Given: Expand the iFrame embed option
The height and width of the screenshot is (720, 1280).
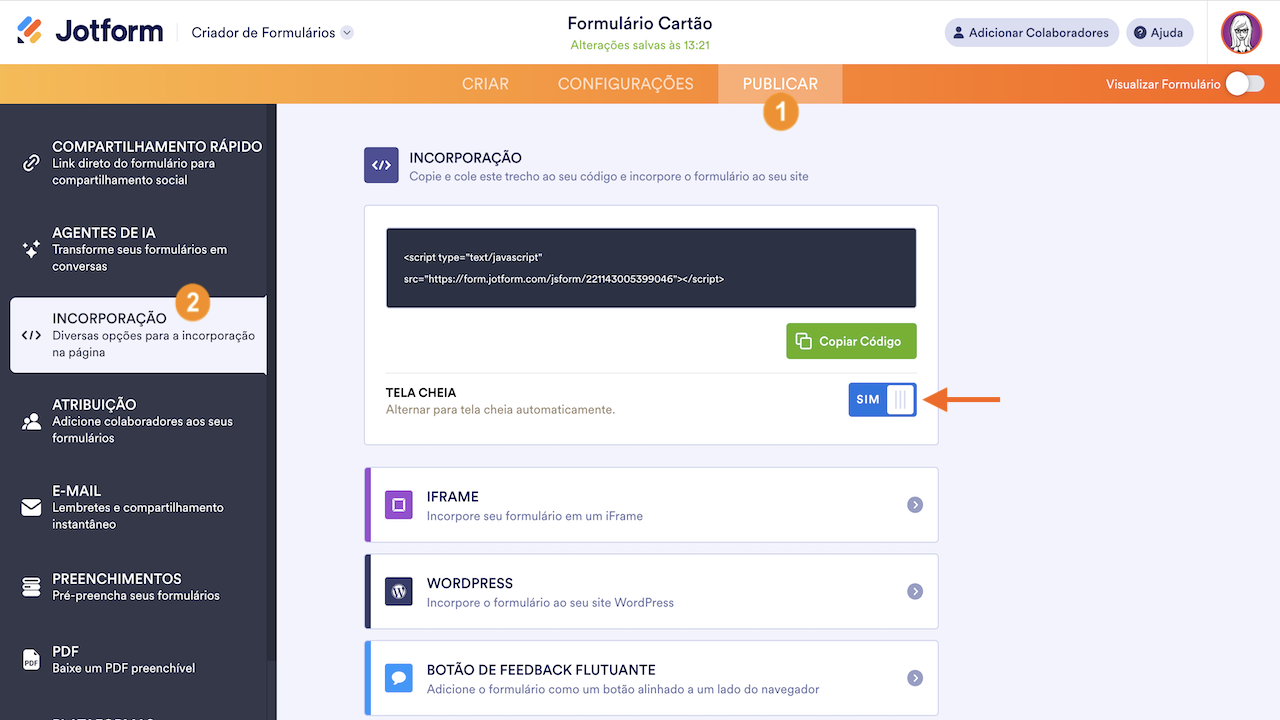Looking at the screenshot, I should tap(914, 505).
